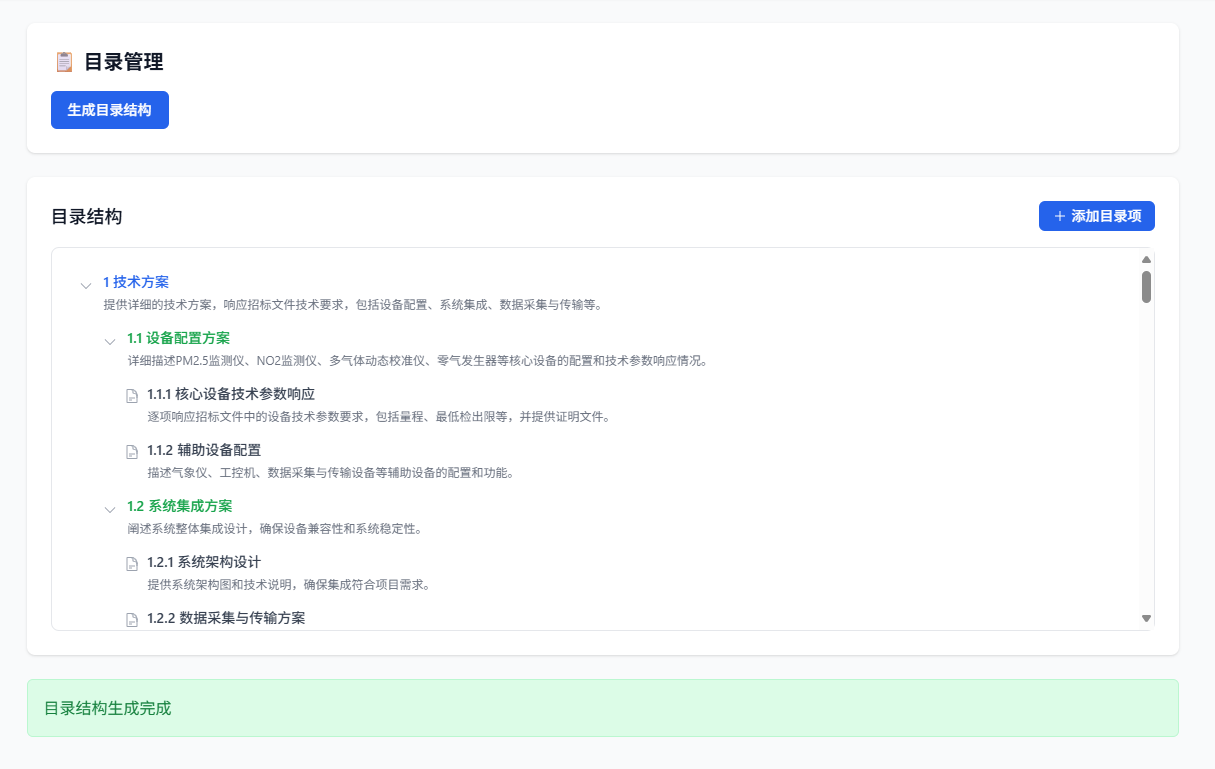Click the description starting 提供系统架构图
Viewport: 1215px width, 769px height.
pos(288,585)
